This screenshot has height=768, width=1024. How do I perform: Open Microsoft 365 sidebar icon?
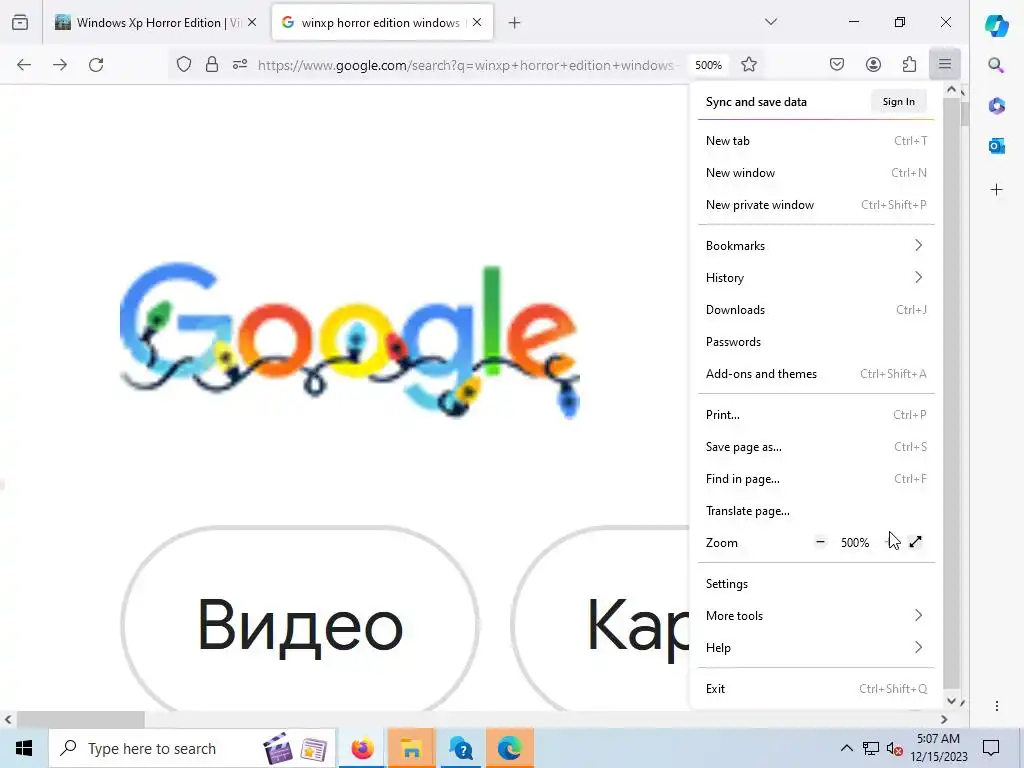[x=997, y=105]
